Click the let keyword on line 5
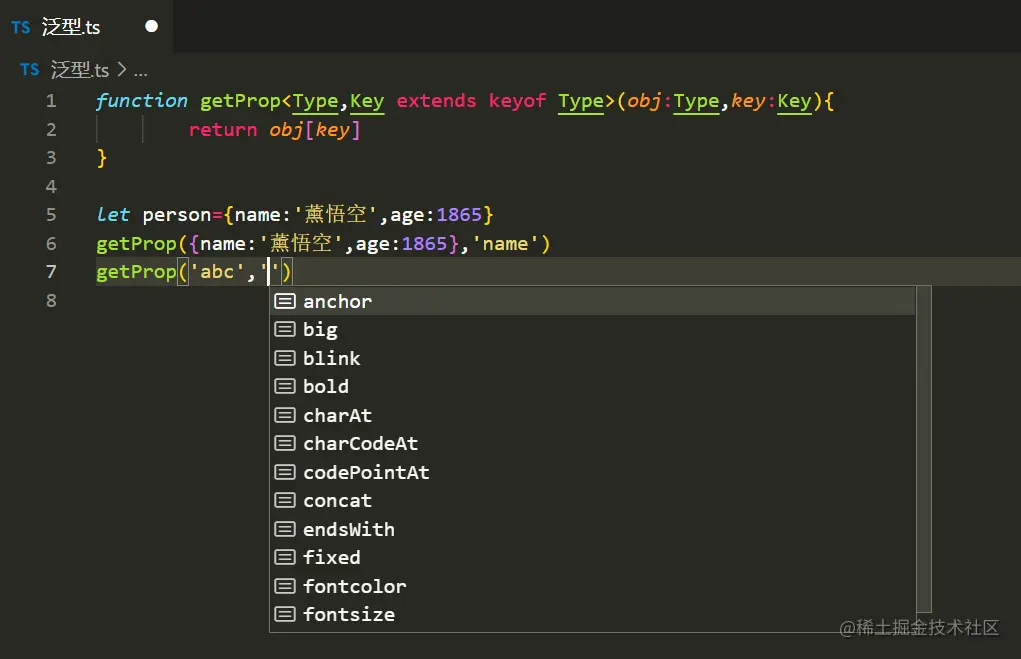This screenshot has height=659, width=1021. tap(113, 215)
